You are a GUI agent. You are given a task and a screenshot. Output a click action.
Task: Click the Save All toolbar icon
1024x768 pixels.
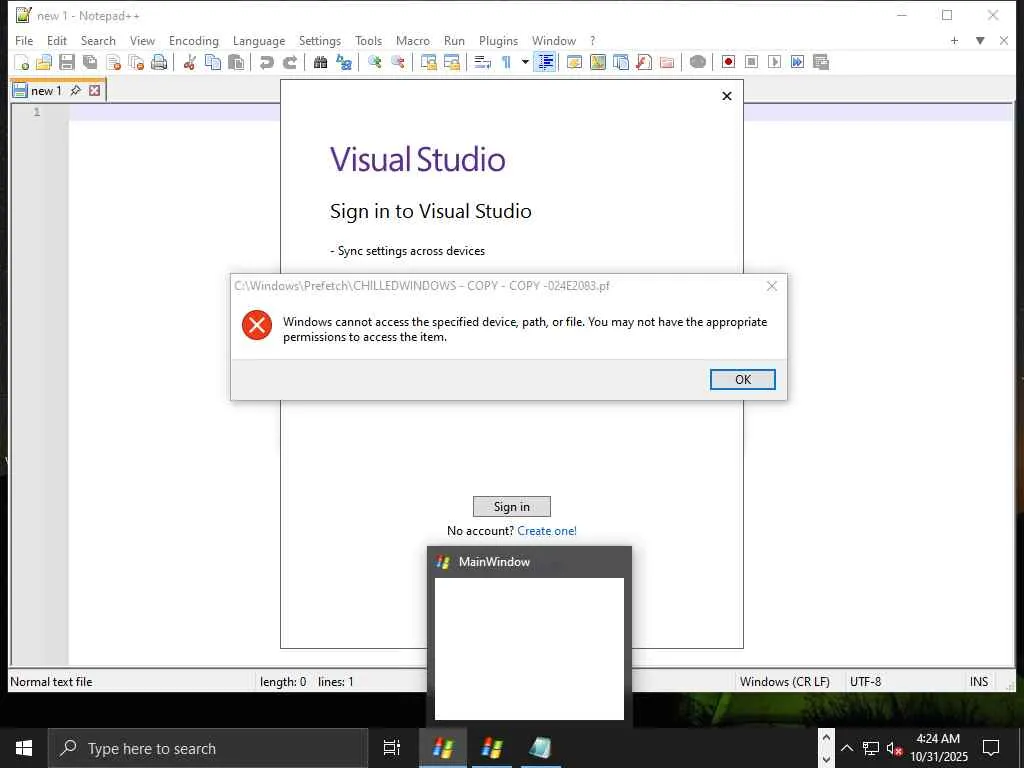click(x=90, y=63)
